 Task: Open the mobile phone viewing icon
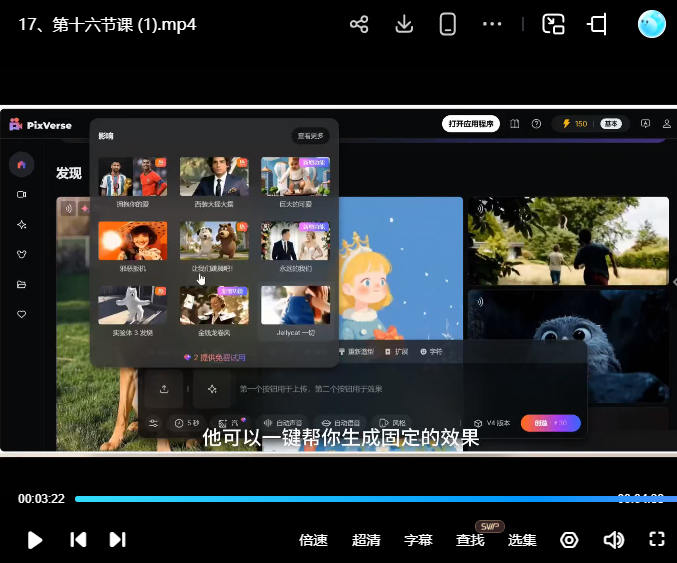[448, 25]
